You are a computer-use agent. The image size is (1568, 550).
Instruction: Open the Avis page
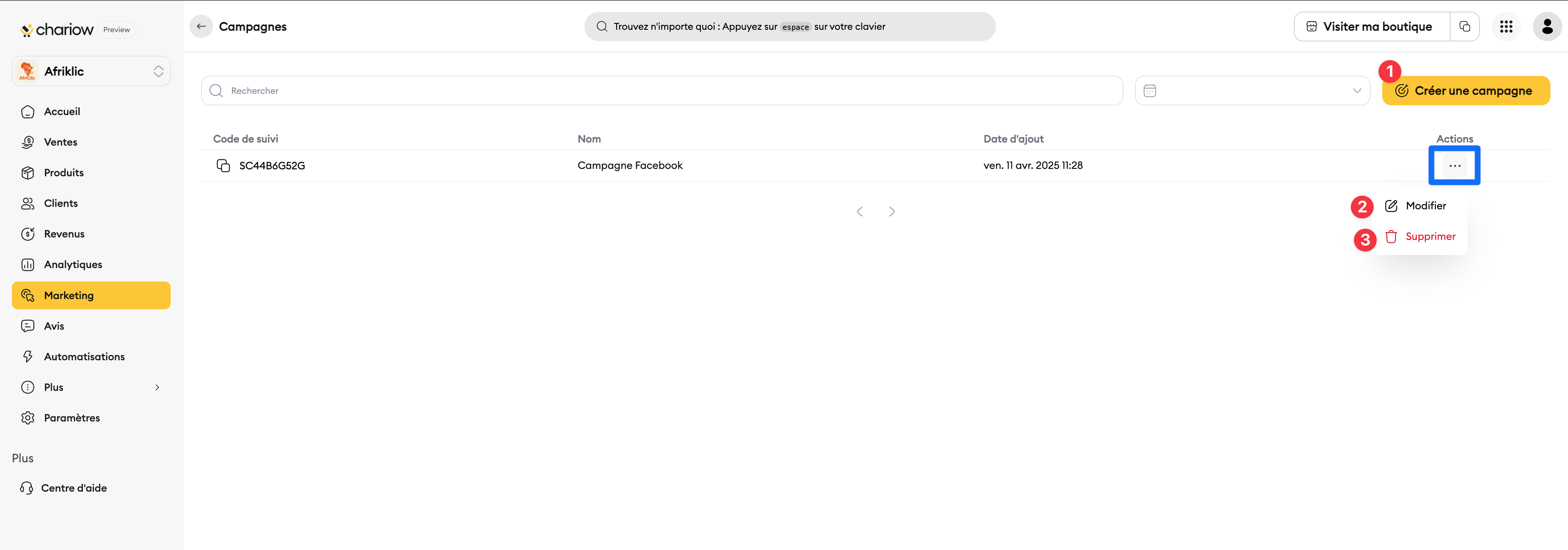[x=91, y=326]
